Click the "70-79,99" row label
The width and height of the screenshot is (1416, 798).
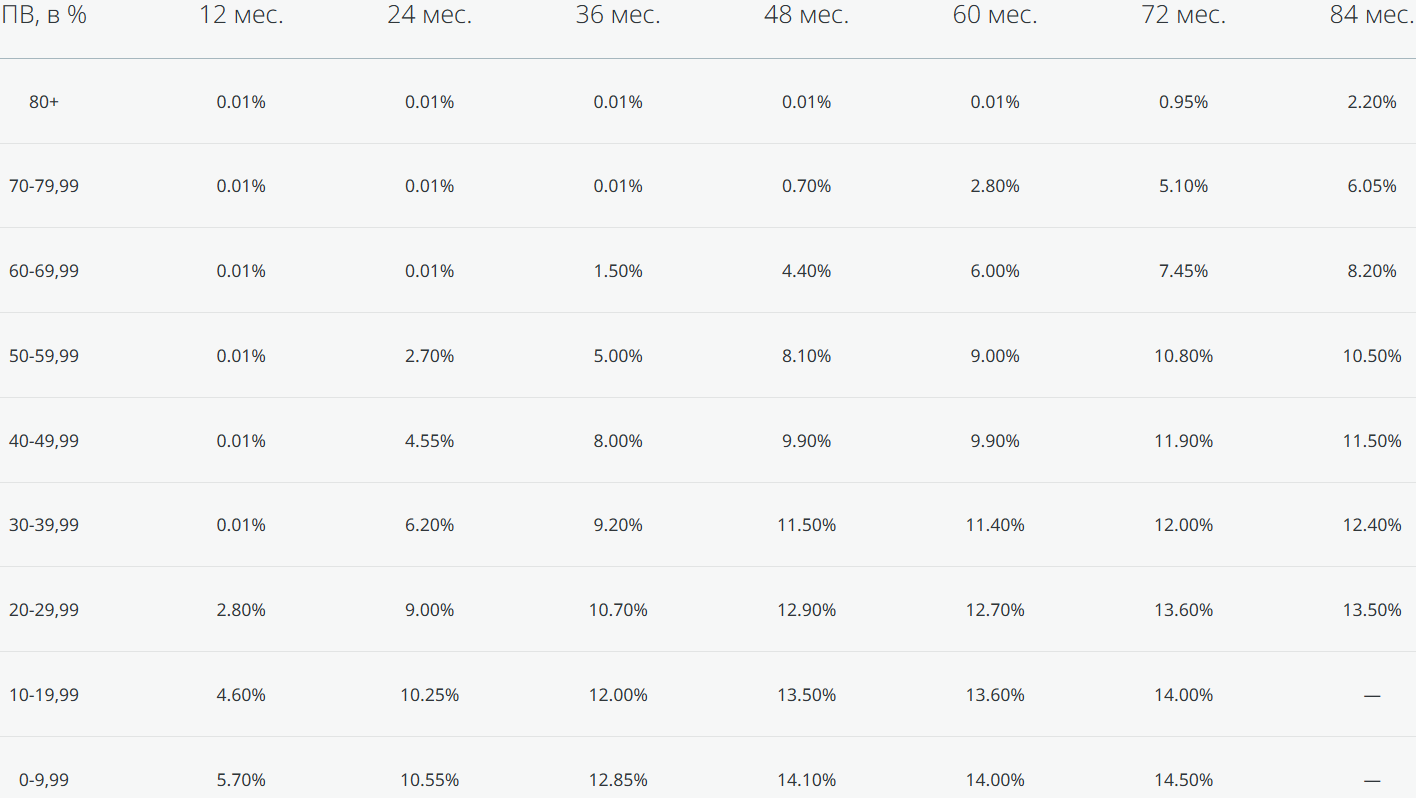(x=44, y=186)
